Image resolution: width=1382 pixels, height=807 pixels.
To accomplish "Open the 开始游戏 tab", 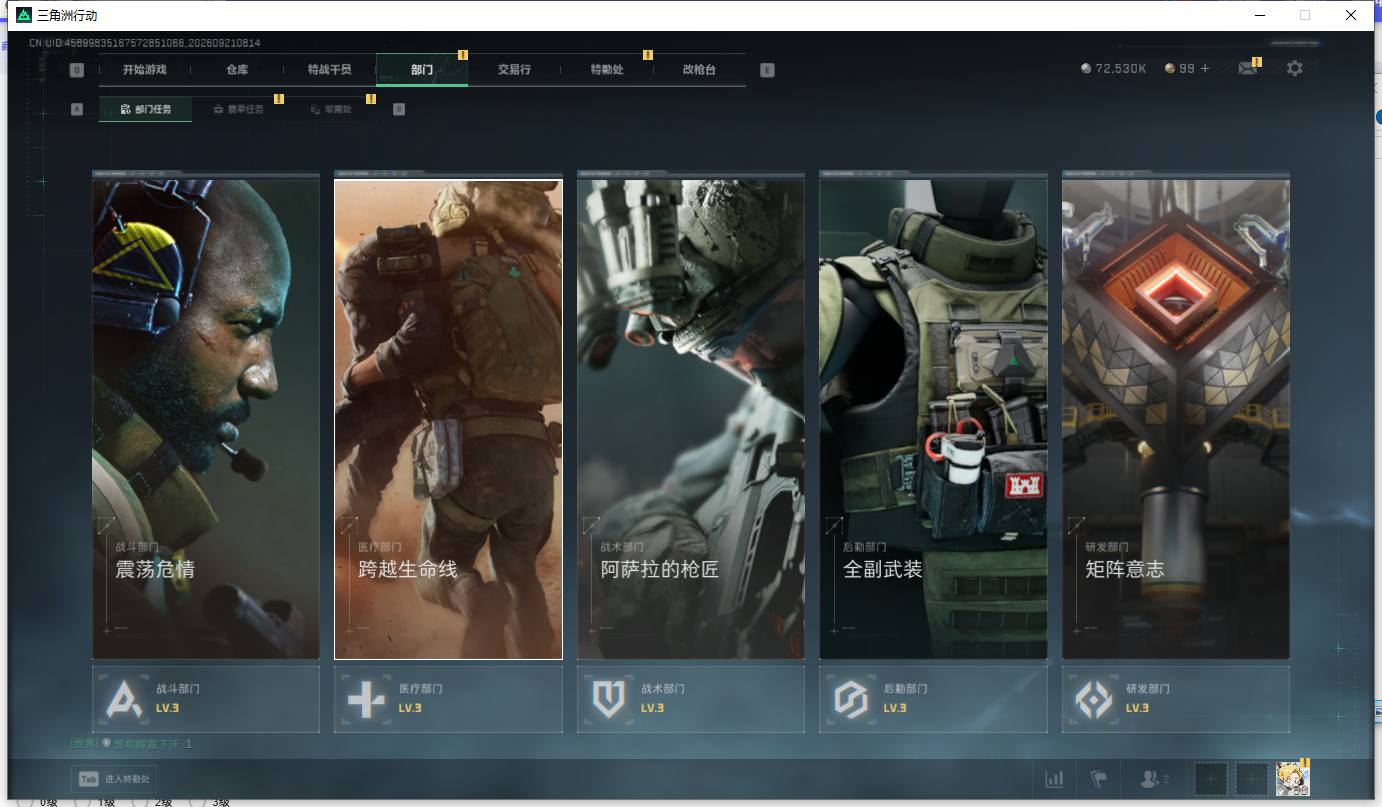I will click(x=144, y=70).
